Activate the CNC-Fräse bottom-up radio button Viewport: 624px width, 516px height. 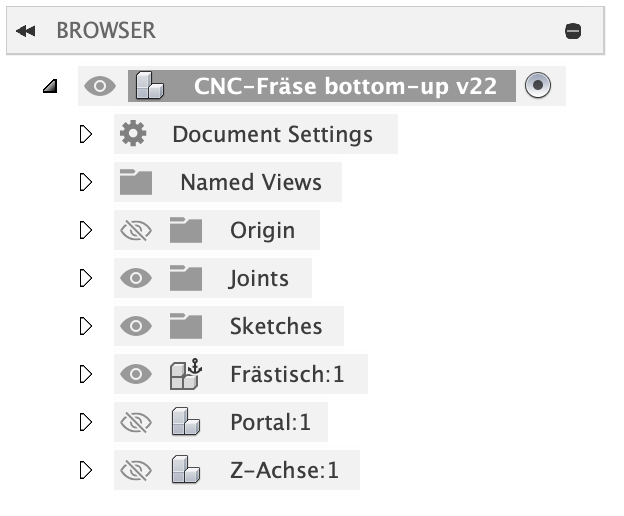(x=538, y=86)
